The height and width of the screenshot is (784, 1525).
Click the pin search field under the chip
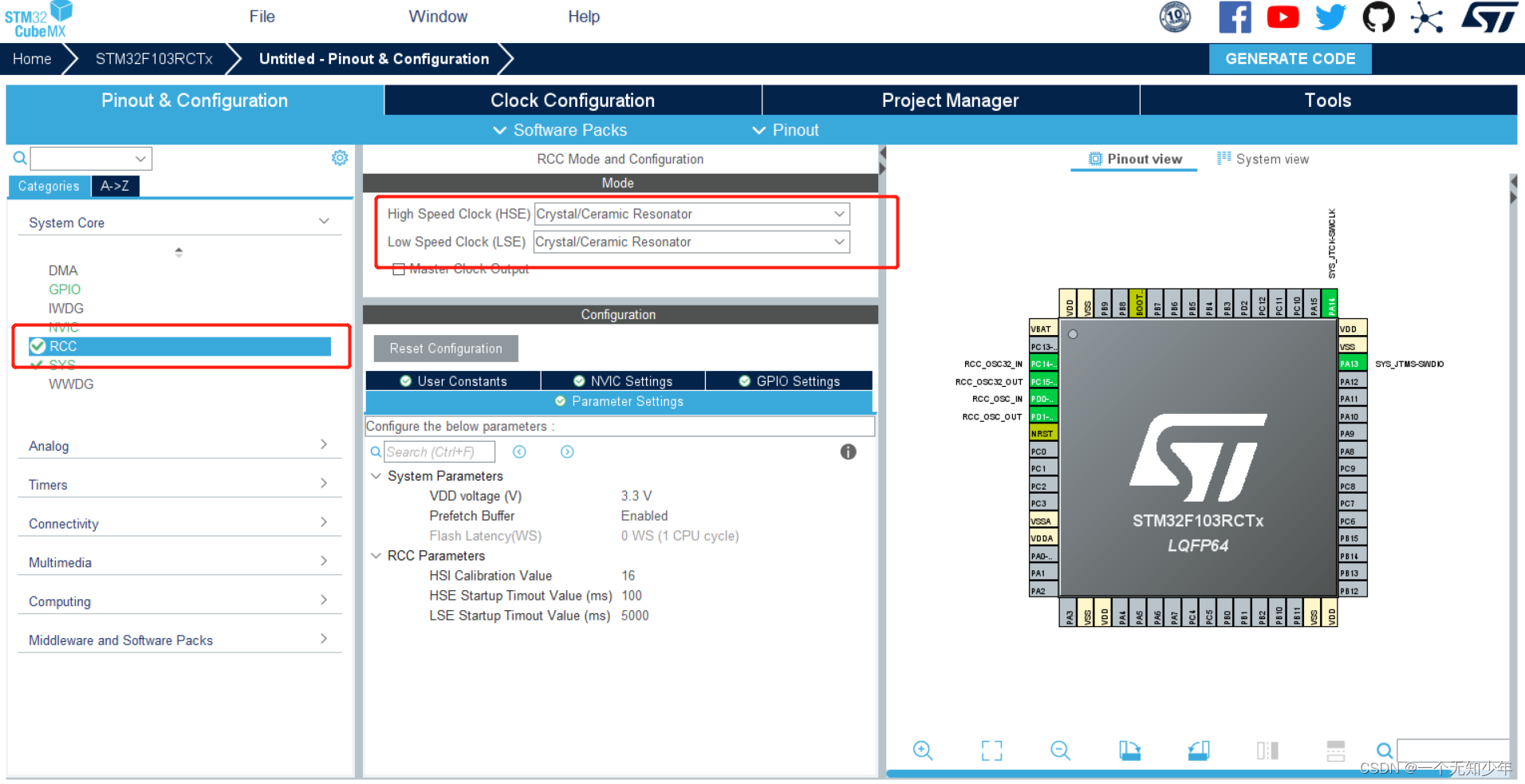pos(1452,750)
